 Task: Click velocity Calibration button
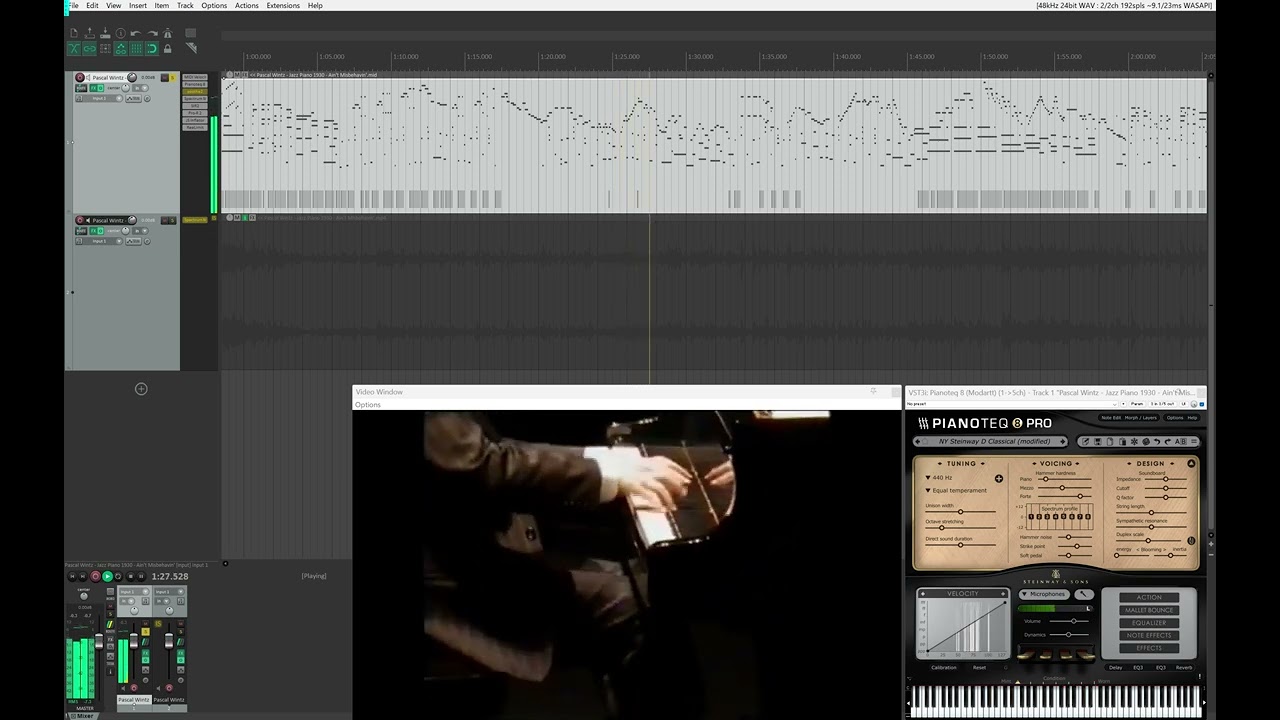944,667
